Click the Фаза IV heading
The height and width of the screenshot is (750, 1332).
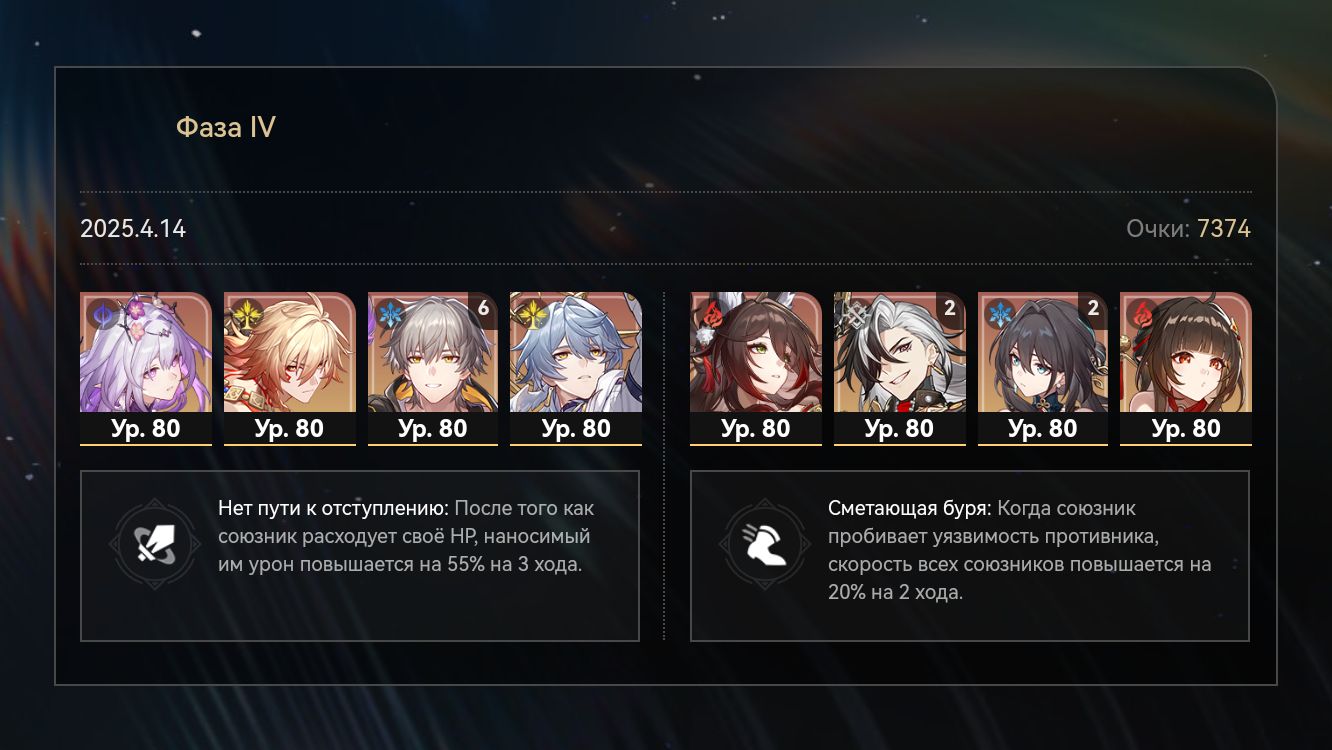[x=226, y=128]
